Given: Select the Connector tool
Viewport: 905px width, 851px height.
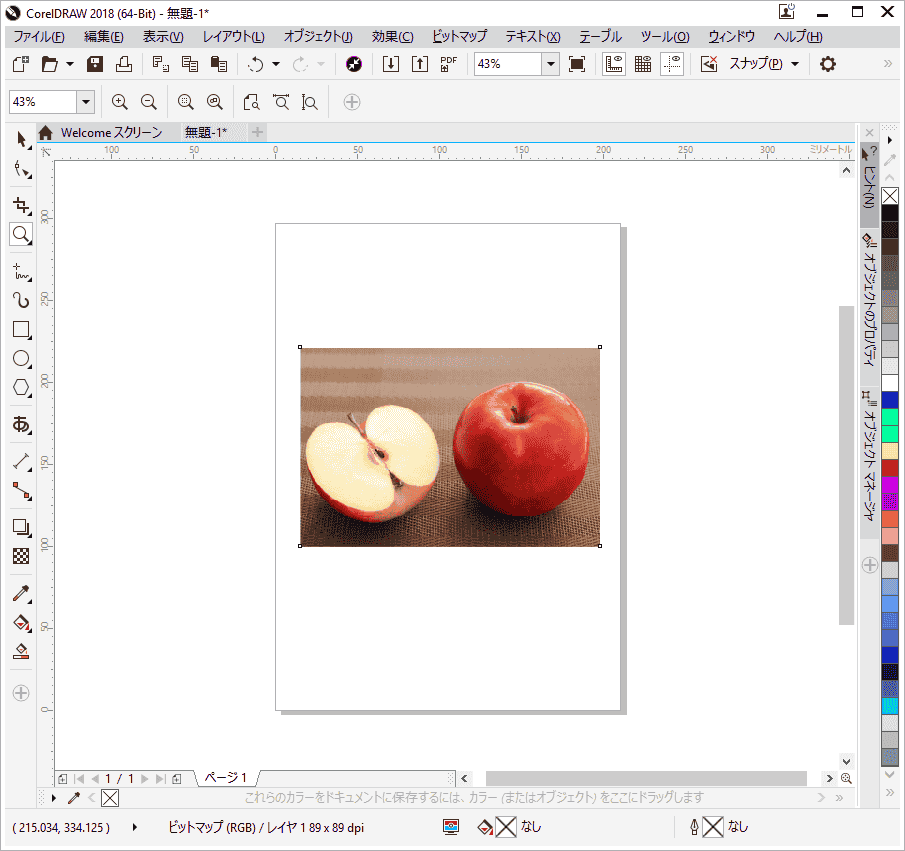Looking at the screenshot, I should (21, 490).
